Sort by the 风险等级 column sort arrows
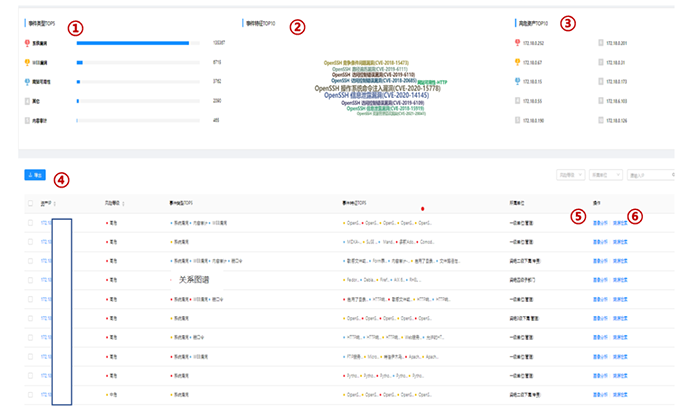700x420 pixels. 123,204
